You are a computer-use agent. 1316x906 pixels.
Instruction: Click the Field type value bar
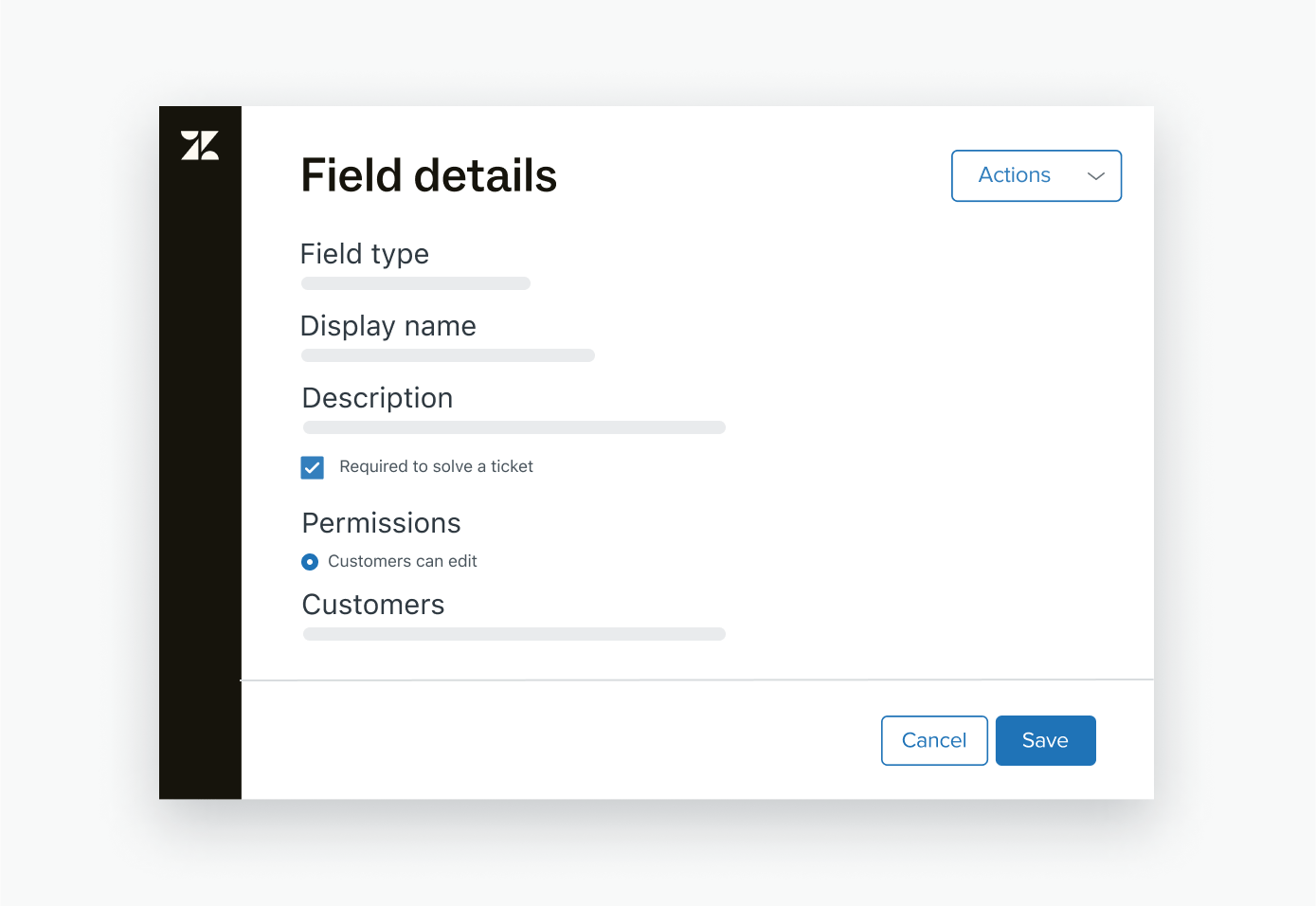point(415,283)
